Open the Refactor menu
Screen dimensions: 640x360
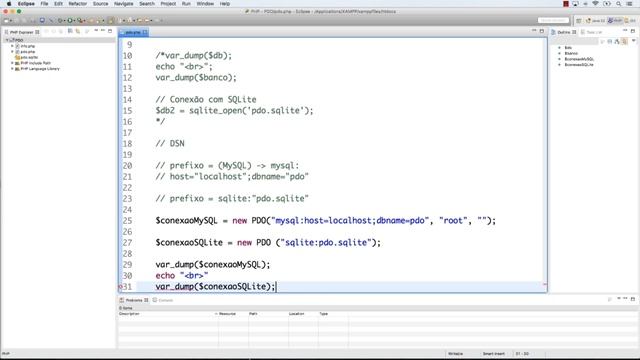click(x=78, y=4)
